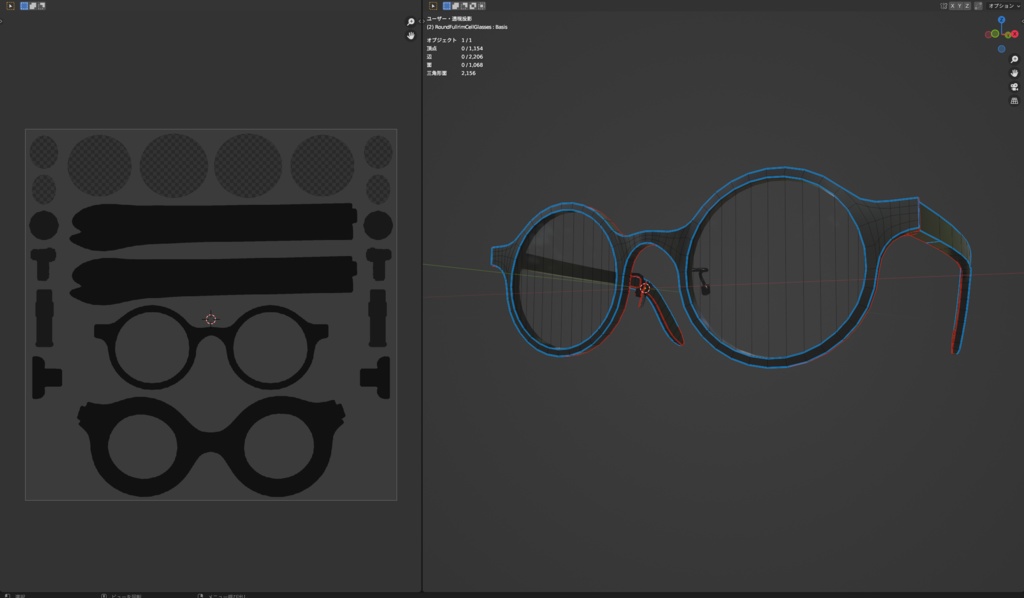Image resolution: width=1024 pixels, height=598 pixels.
Task: Click the select tool icon in UV editor header
Action: click(10, 6)
